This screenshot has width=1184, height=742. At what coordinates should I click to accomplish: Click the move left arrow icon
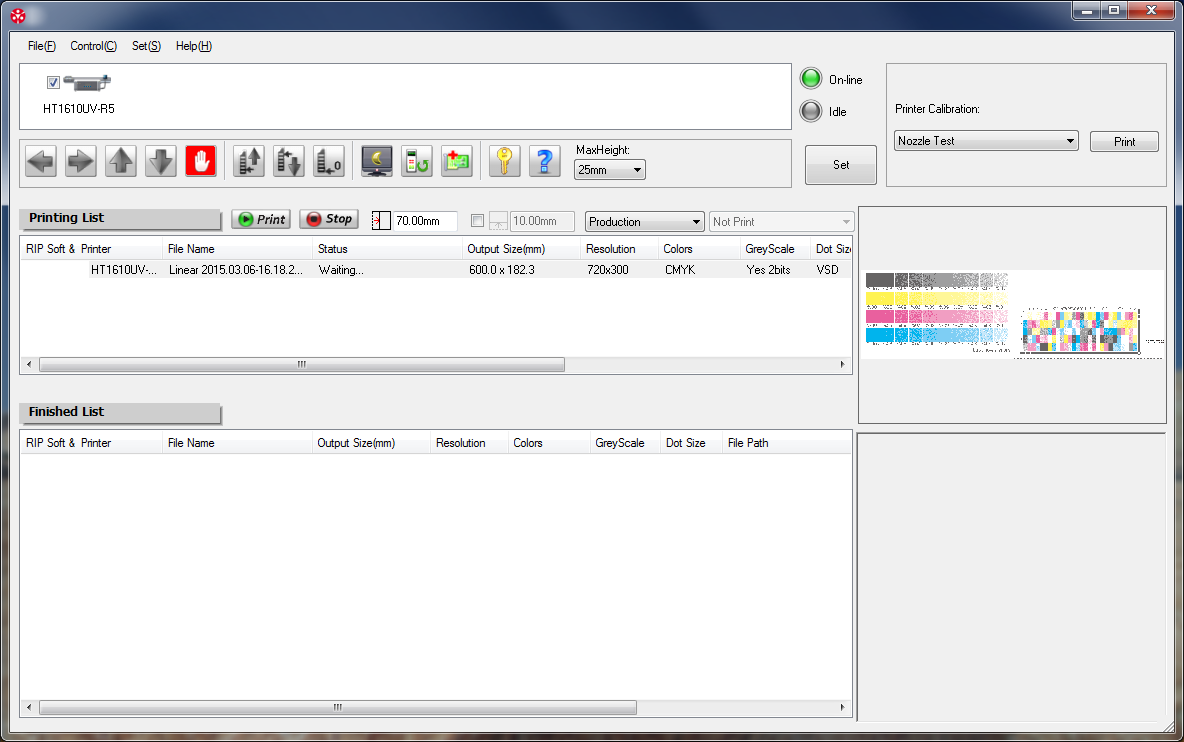41,161
